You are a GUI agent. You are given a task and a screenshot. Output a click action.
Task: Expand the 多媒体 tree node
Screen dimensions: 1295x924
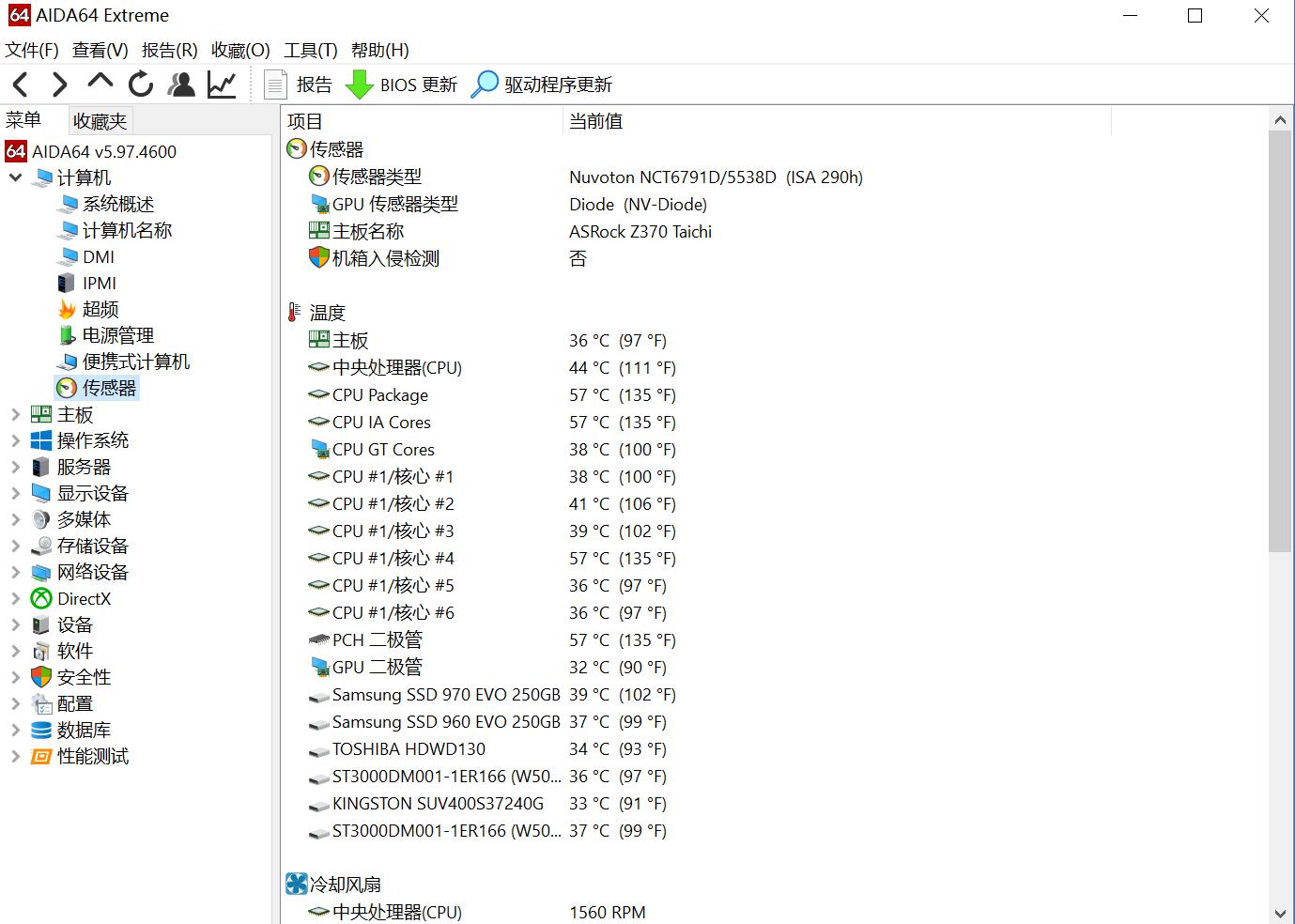coord(15,519)
